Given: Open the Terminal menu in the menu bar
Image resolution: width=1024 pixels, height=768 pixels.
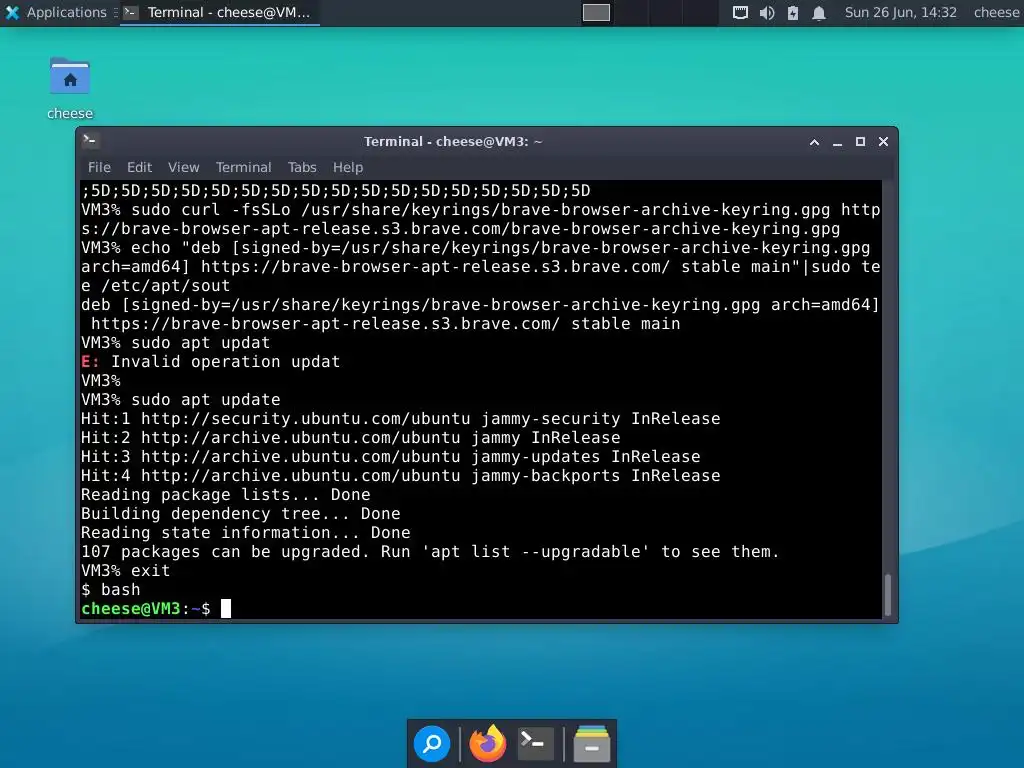Looking at the screenshot, I should [x=244, y=167].
